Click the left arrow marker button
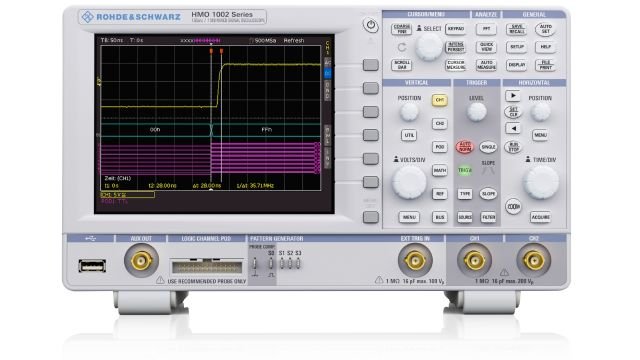This screenshot has height=360, width=640. click(x=513, y=128)
